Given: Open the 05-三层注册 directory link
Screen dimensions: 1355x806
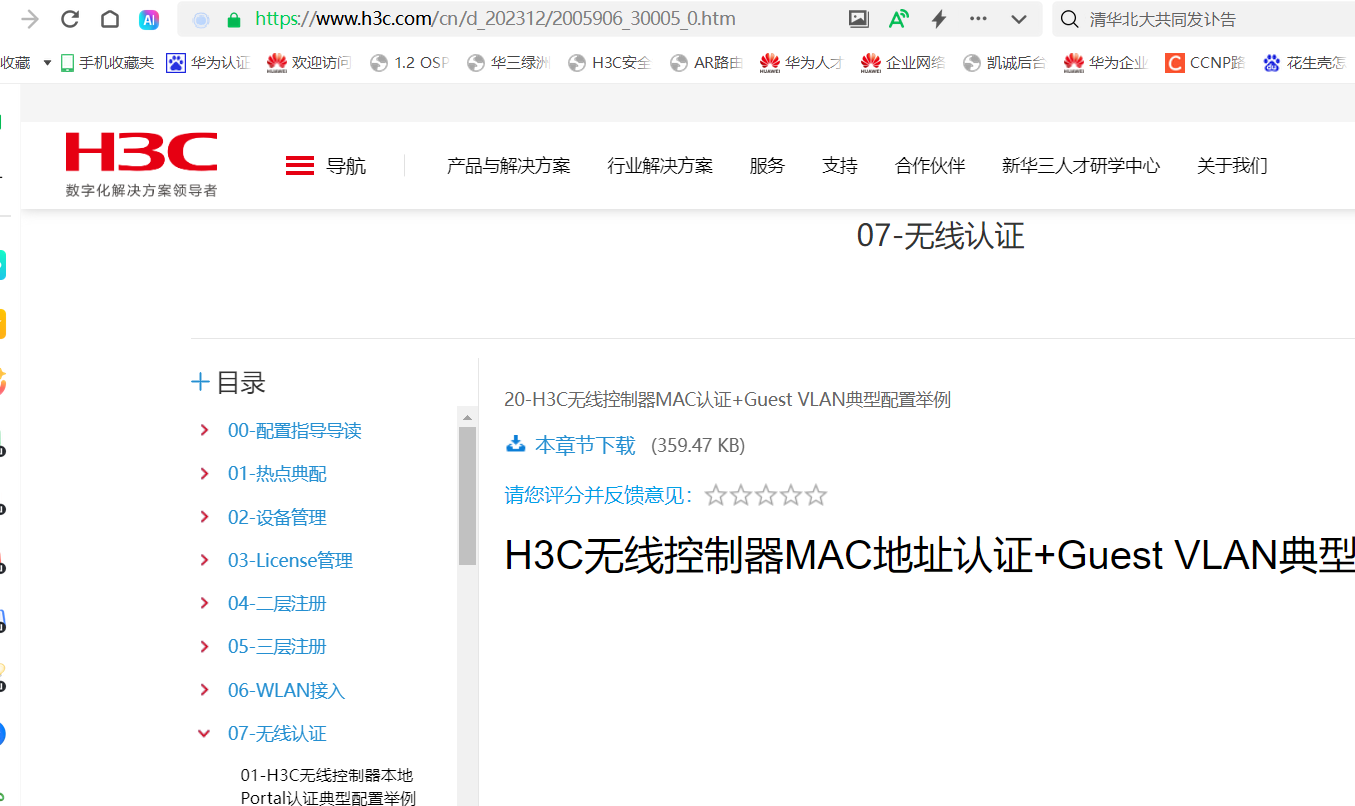Looking at the screenshot, I should pyautogui.click(x=277, y=647).
